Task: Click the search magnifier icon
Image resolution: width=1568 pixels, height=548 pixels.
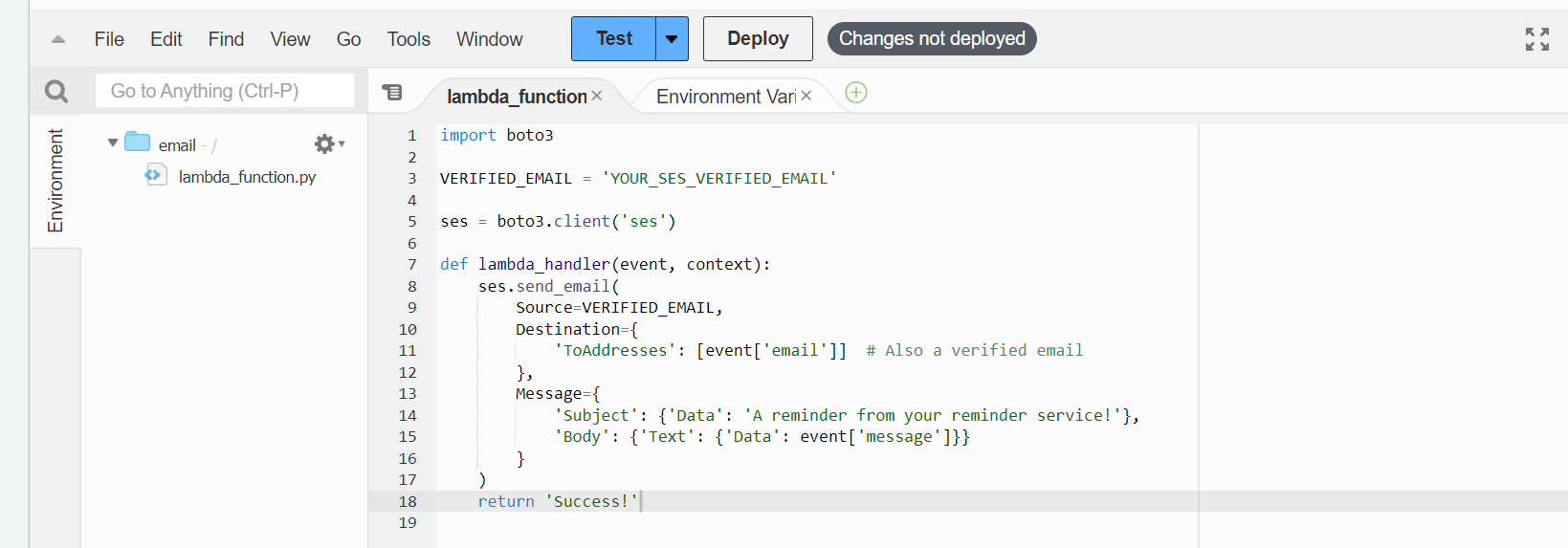Action: (56, 91)
